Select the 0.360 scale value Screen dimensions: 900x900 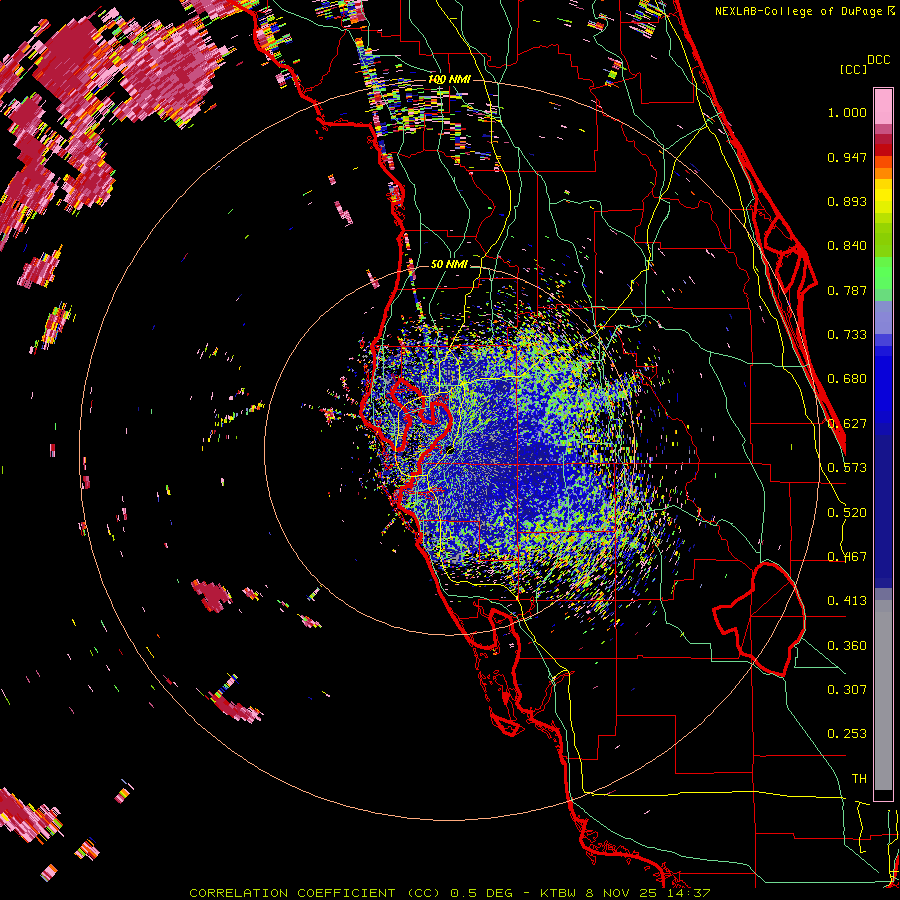(847, 646)
